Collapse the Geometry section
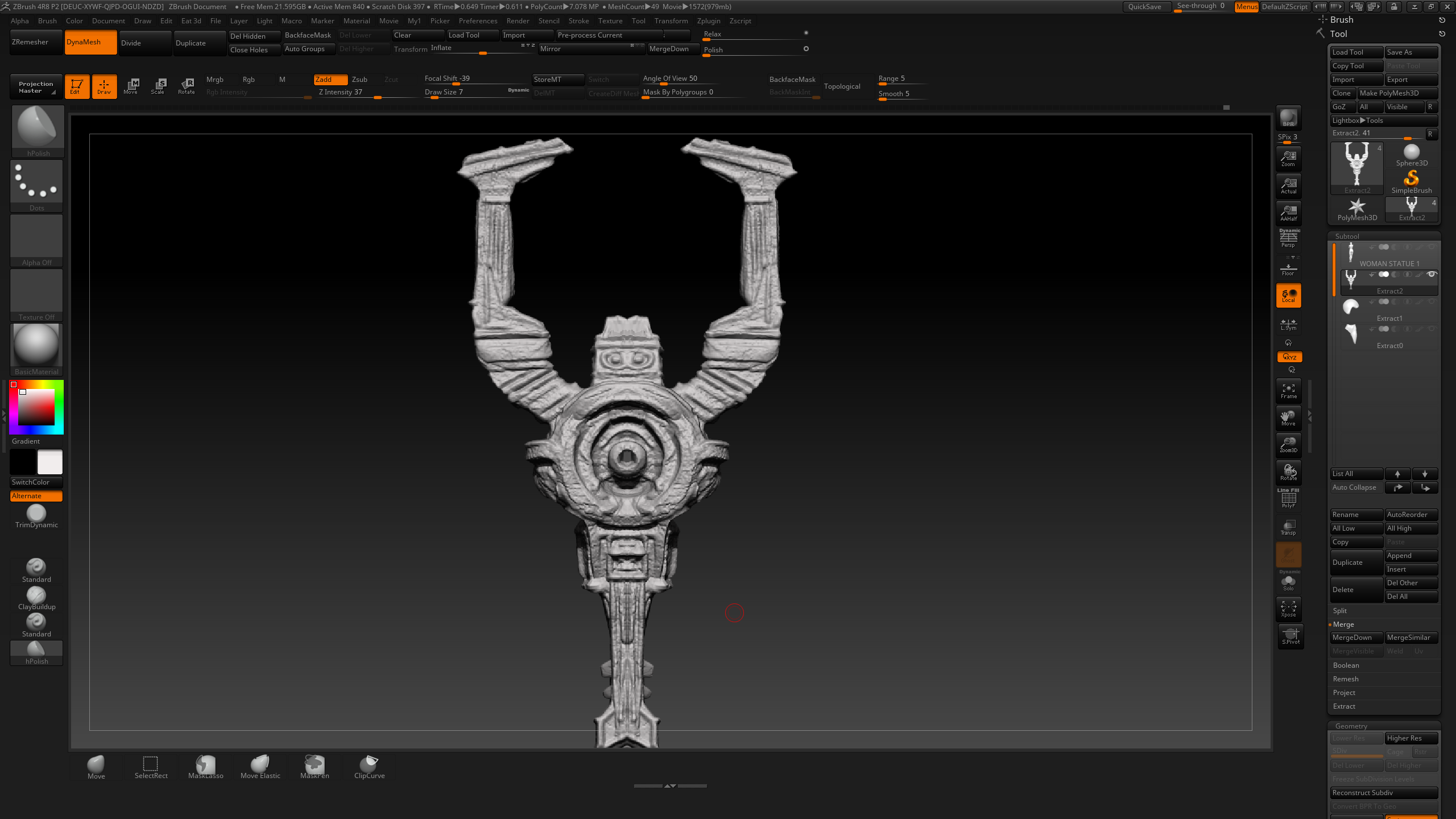This screenshot has width=1456, height=819. (x=1351, y=726)
